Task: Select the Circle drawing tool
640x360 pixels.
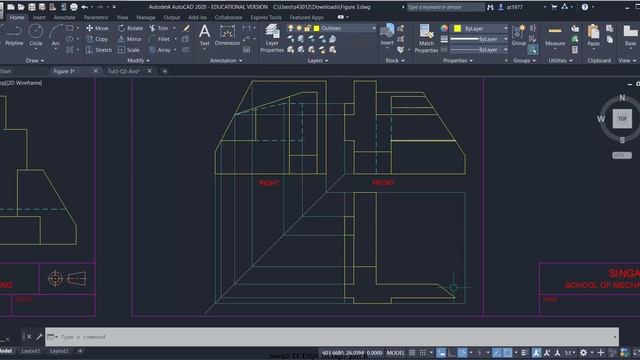Action: tap(36, 35)
